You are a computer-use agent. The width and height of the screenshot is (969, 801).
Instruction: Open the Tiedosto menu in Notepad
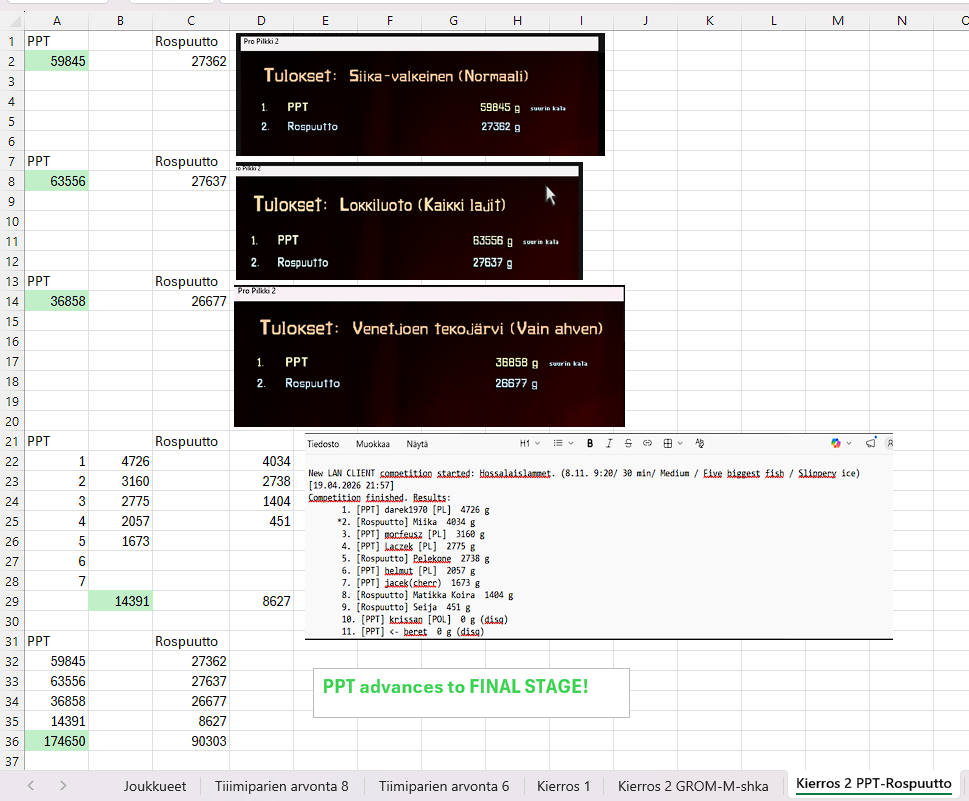point(323,443)
